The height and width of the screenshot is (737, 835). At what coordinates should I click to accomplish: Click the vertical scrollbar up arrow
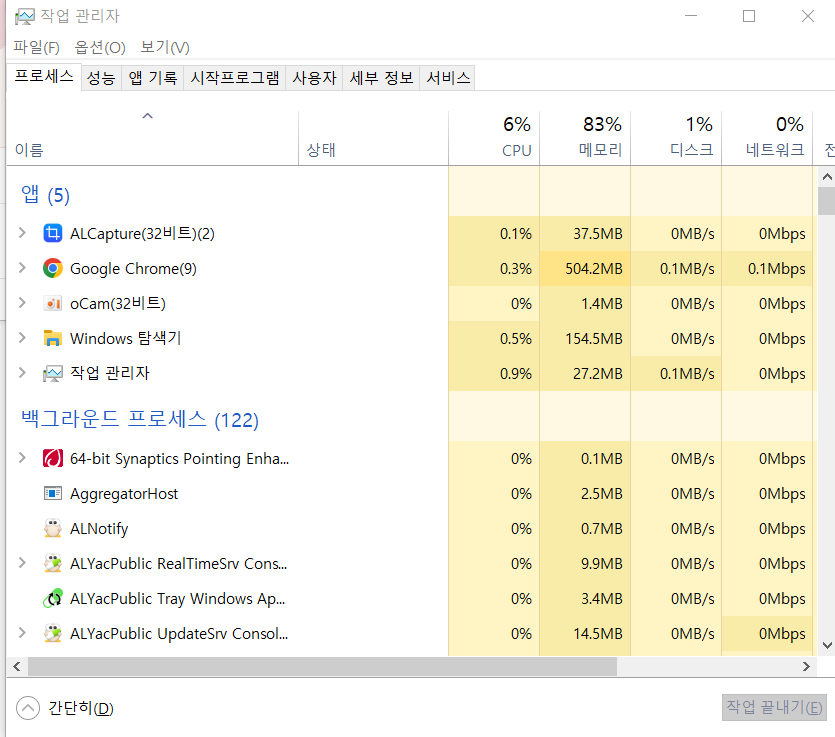(x=826, y=177)
